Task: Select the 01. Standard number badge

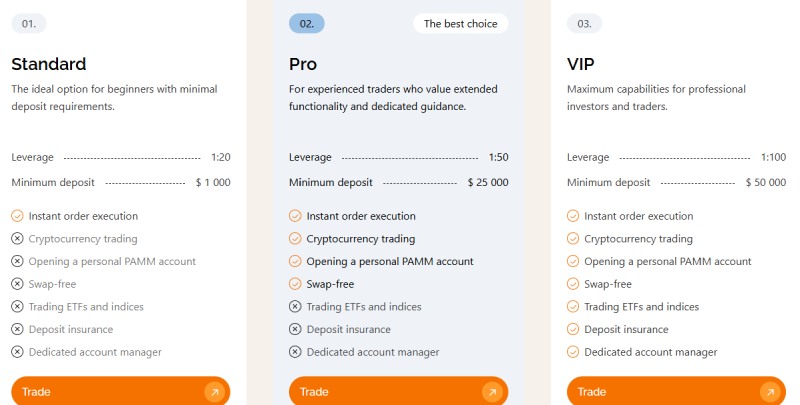Action: 28,23
